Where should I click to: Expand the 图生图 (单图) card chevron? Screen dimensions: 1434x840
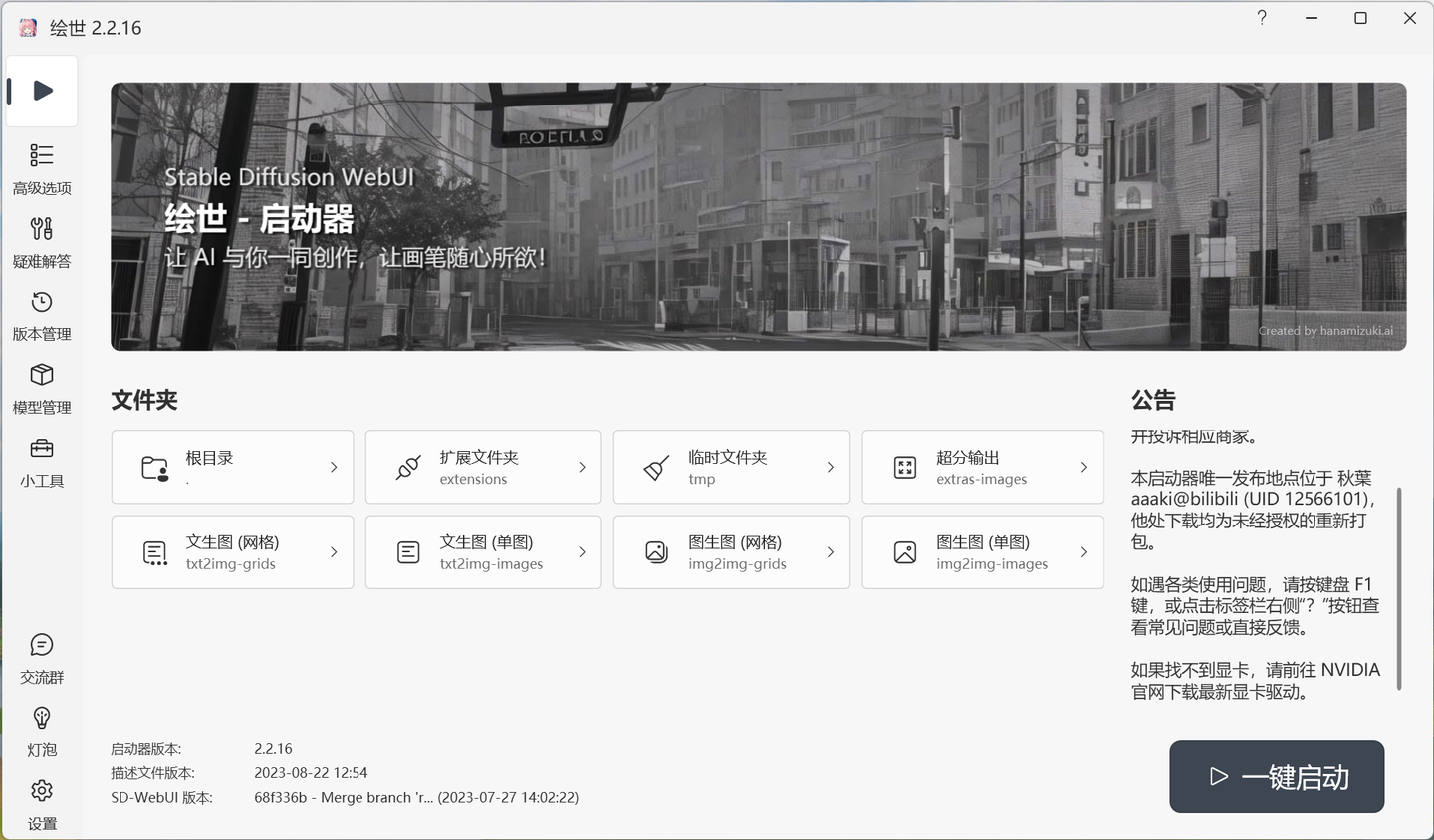[x=1084, y=551]
